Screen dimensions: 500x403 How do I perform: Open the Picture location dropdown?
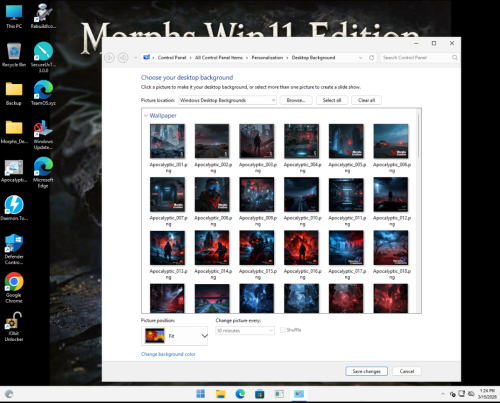pos(228,100)
